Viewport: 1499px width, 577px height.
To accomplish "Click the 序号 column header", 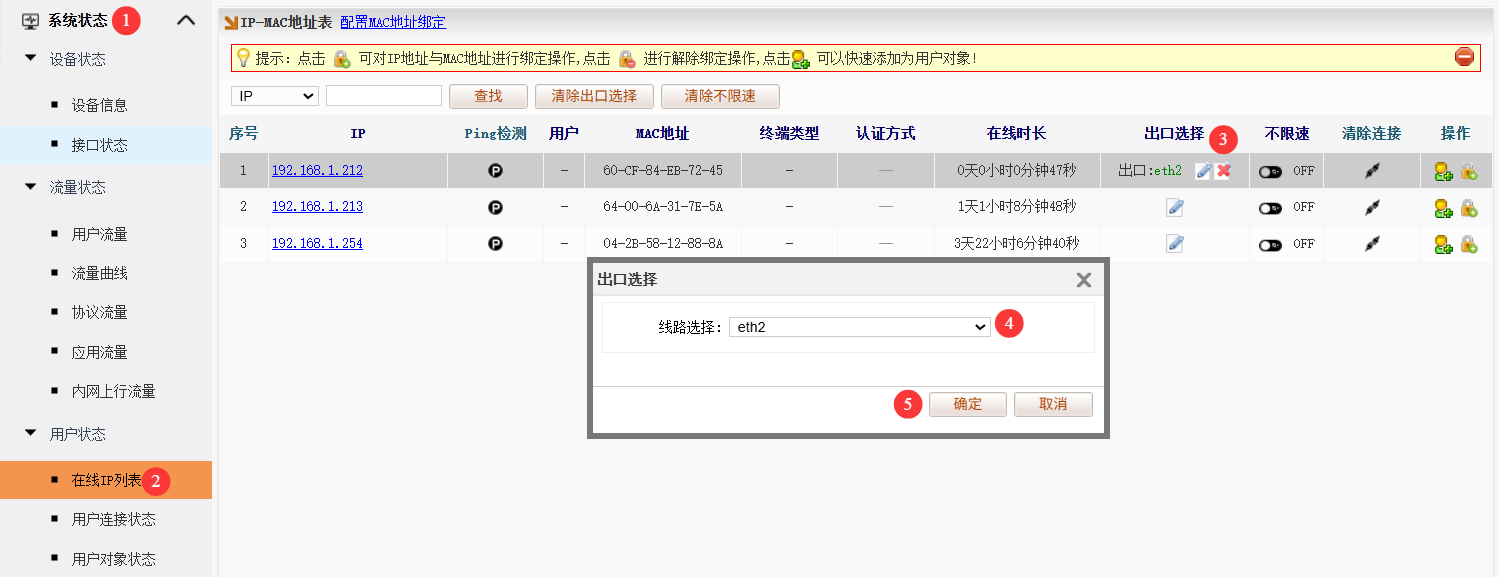I will point(243,133).
